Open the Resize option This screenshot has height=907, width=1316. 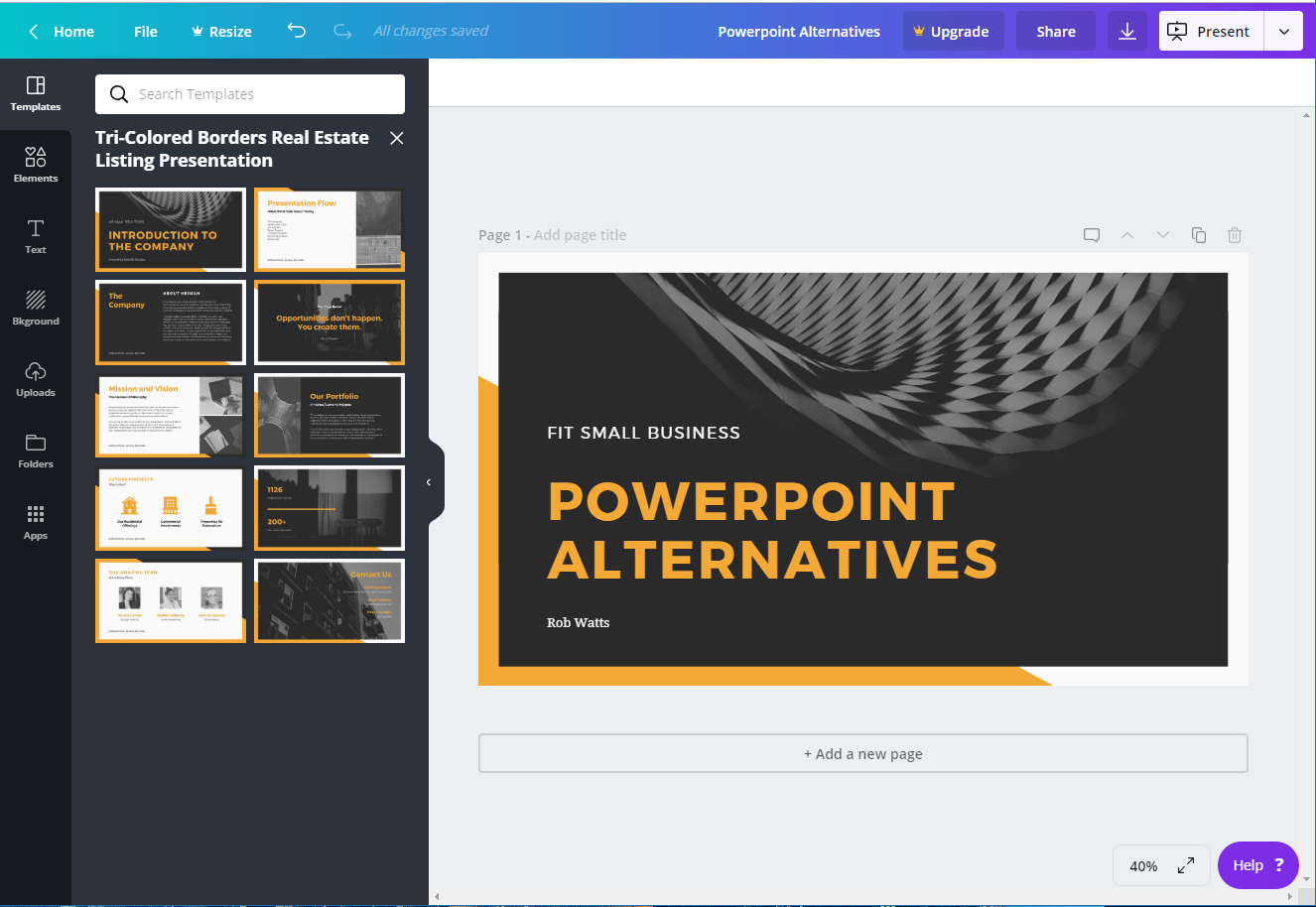tap(221, 32)
